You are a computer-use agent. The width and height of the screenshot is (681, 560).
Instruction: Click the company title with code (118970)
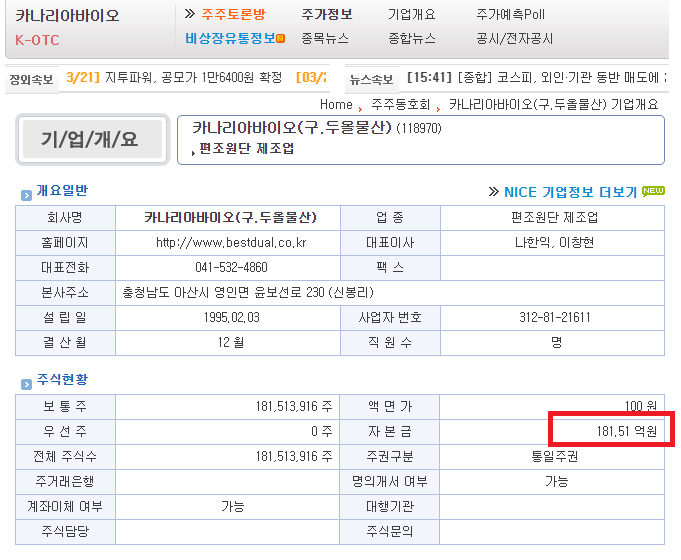click(x=316, y=128)
